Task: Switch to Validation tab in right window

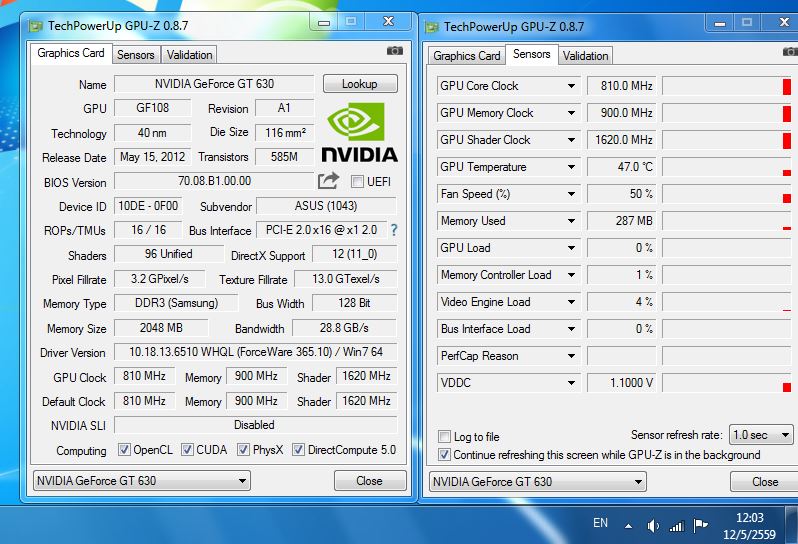Action: (585, 56)
